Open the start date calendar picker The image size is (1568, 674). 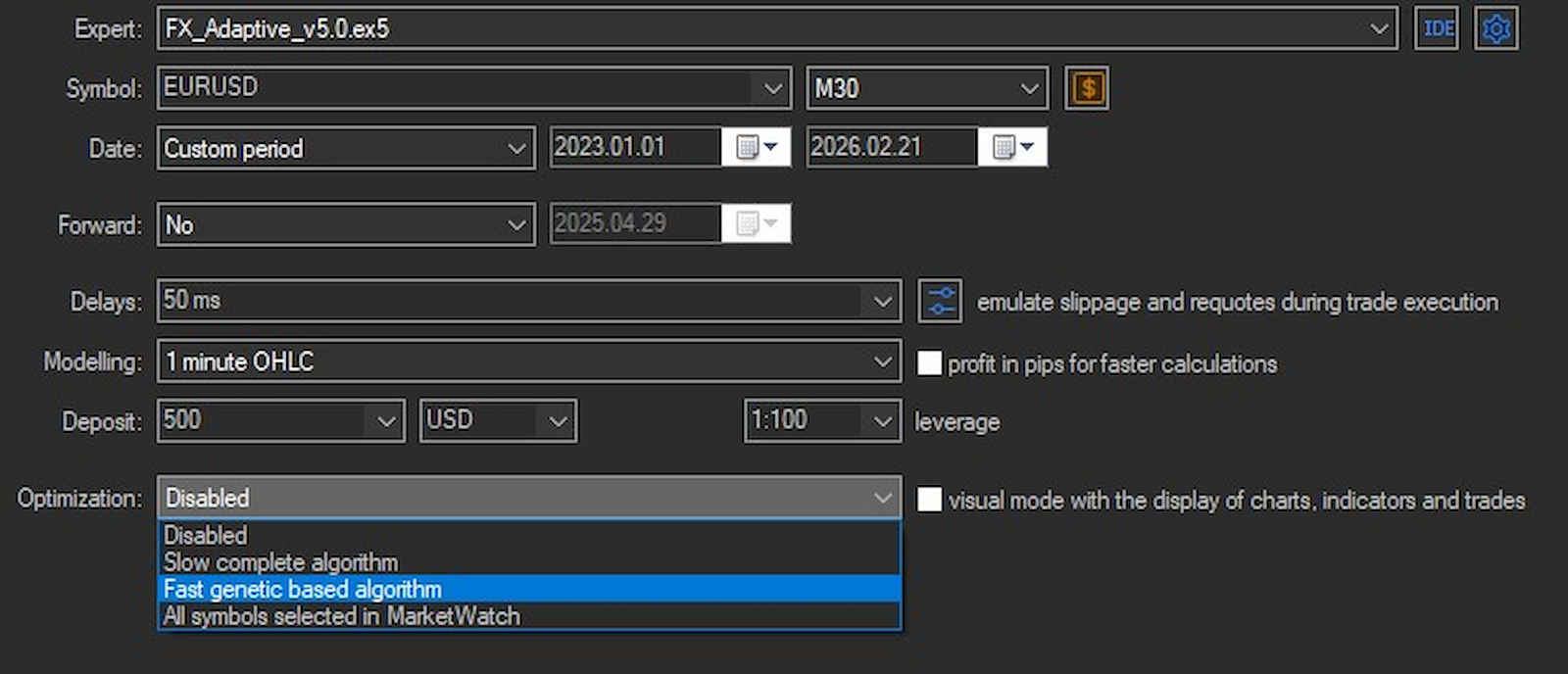756,147
